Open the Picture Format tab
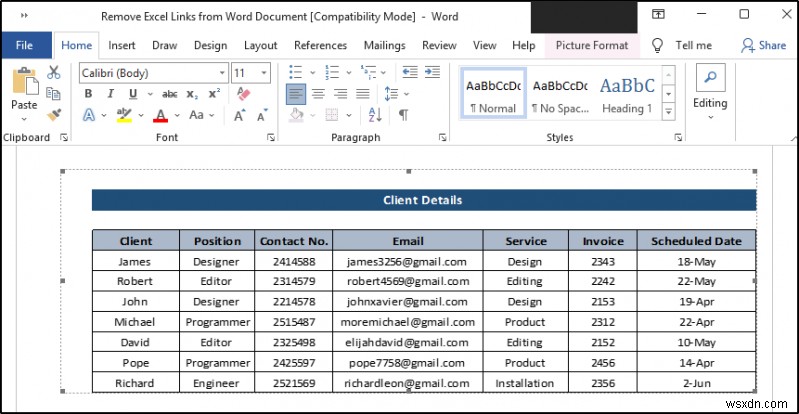This screenshot has width=799, height=414. tap(592, 45)
